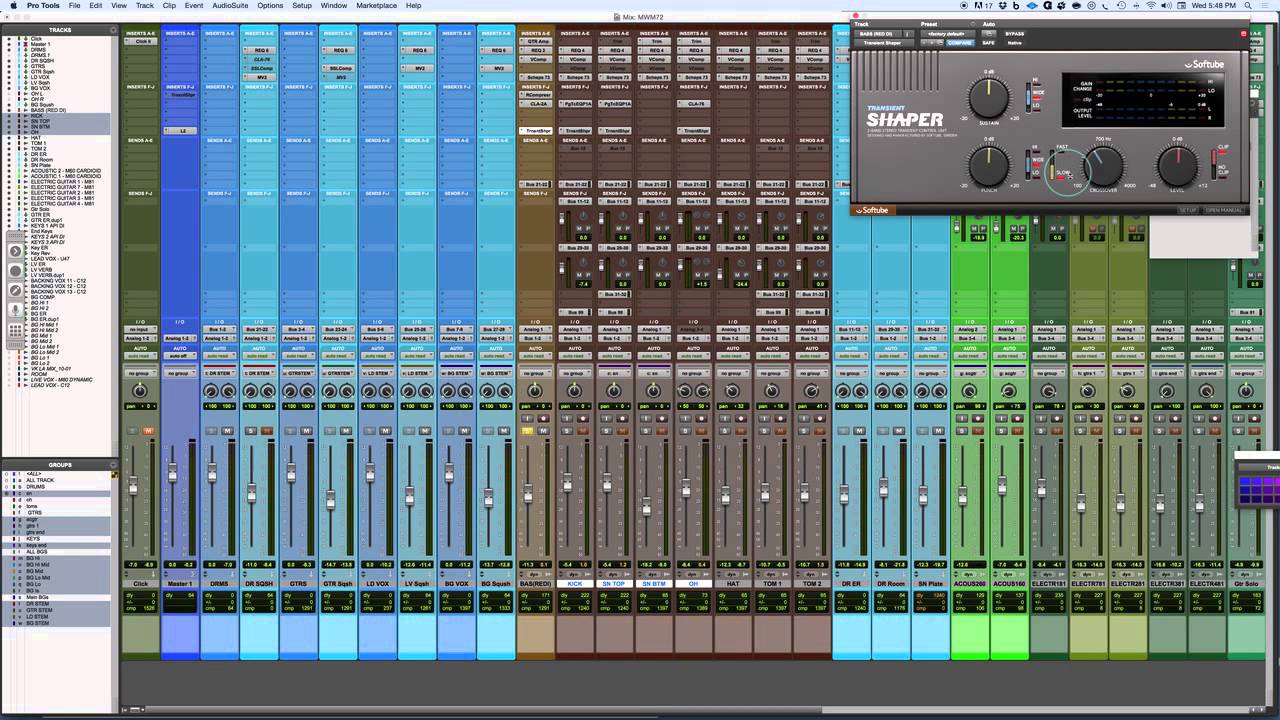Click the Open Manual button
1280x720 pixels.
point(1224,210)
